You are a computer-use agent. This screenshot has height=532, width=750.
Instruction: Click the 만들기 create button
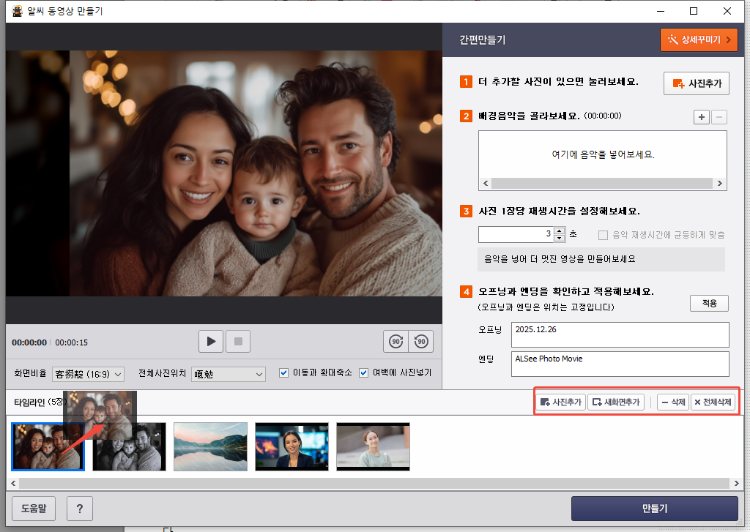(x=654, y=508)
